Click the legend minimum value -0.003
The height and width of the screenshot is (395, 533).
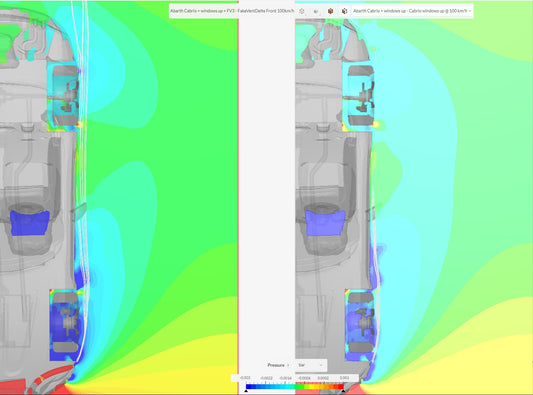point(245,378)
